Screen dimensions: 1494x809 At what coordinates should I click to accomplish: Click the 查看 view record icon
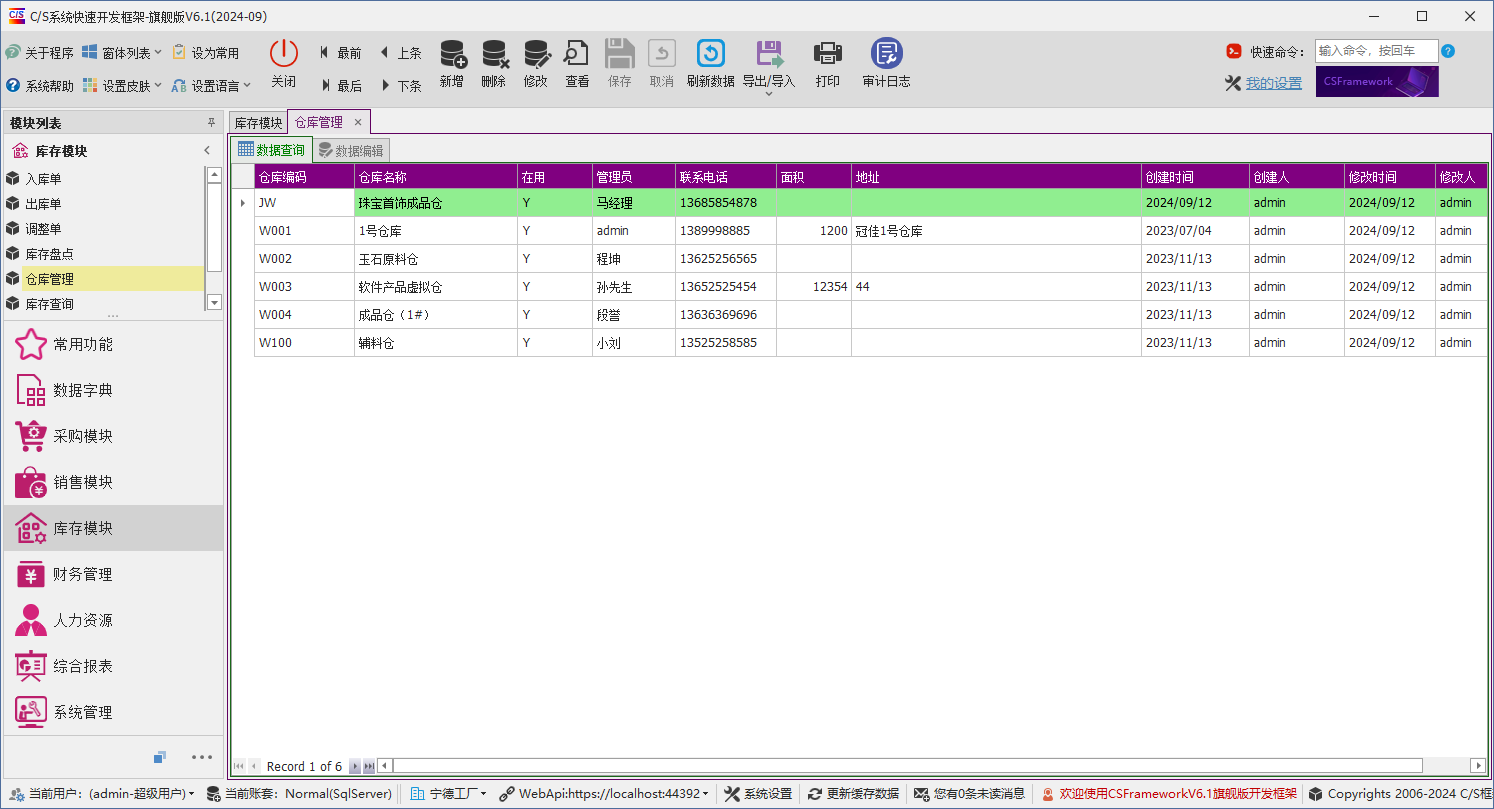(577, 54)
